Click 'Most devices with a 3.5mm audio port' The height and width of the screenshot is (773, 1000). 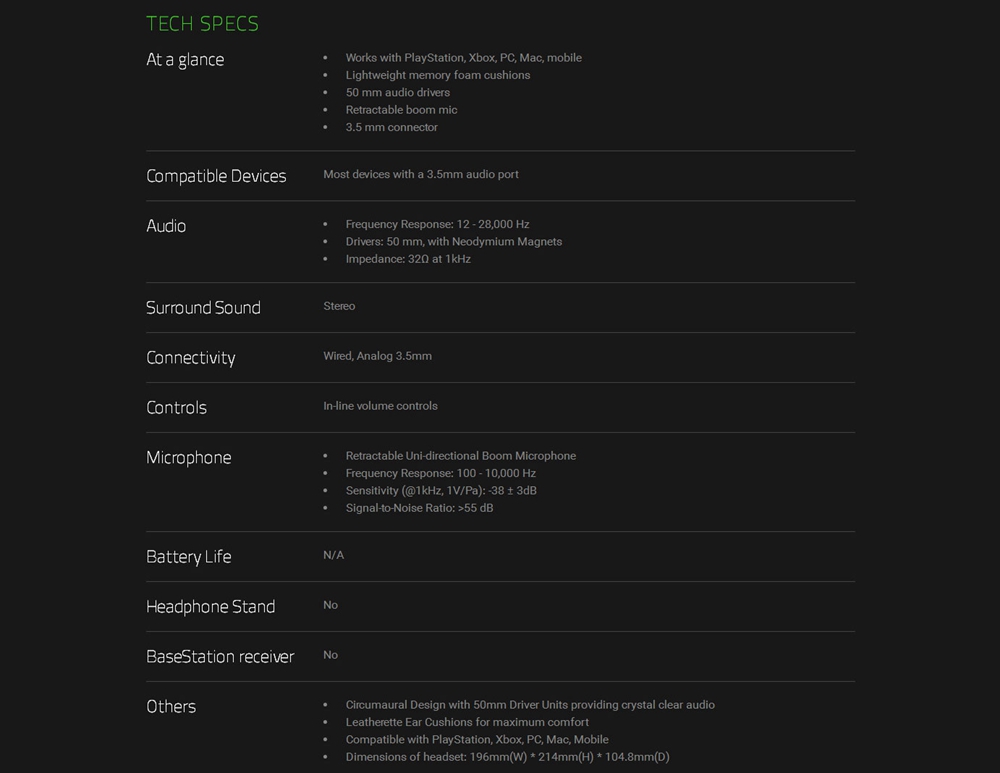(x=421, y=174)
